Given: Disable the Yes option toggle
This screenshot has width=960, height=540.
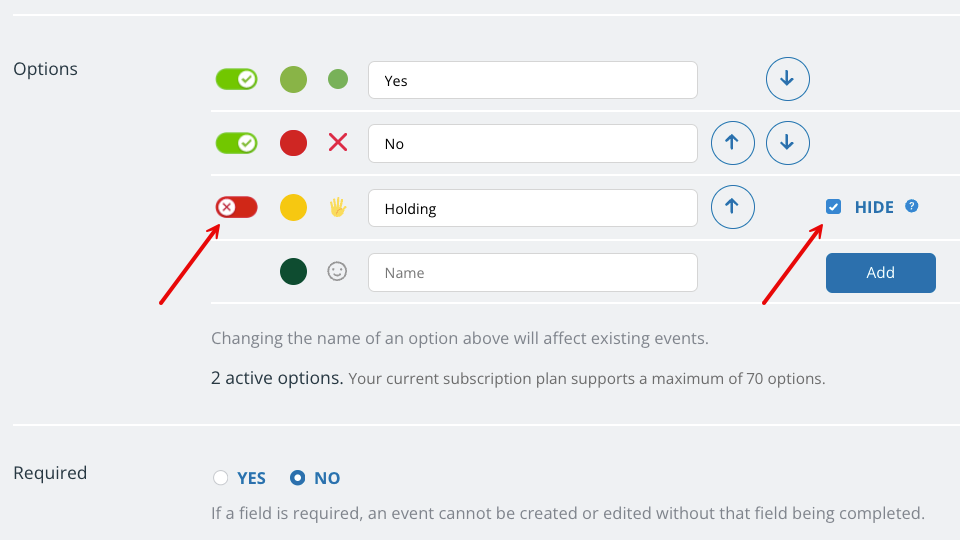Looking at the screenshot, I should (236, 80).
